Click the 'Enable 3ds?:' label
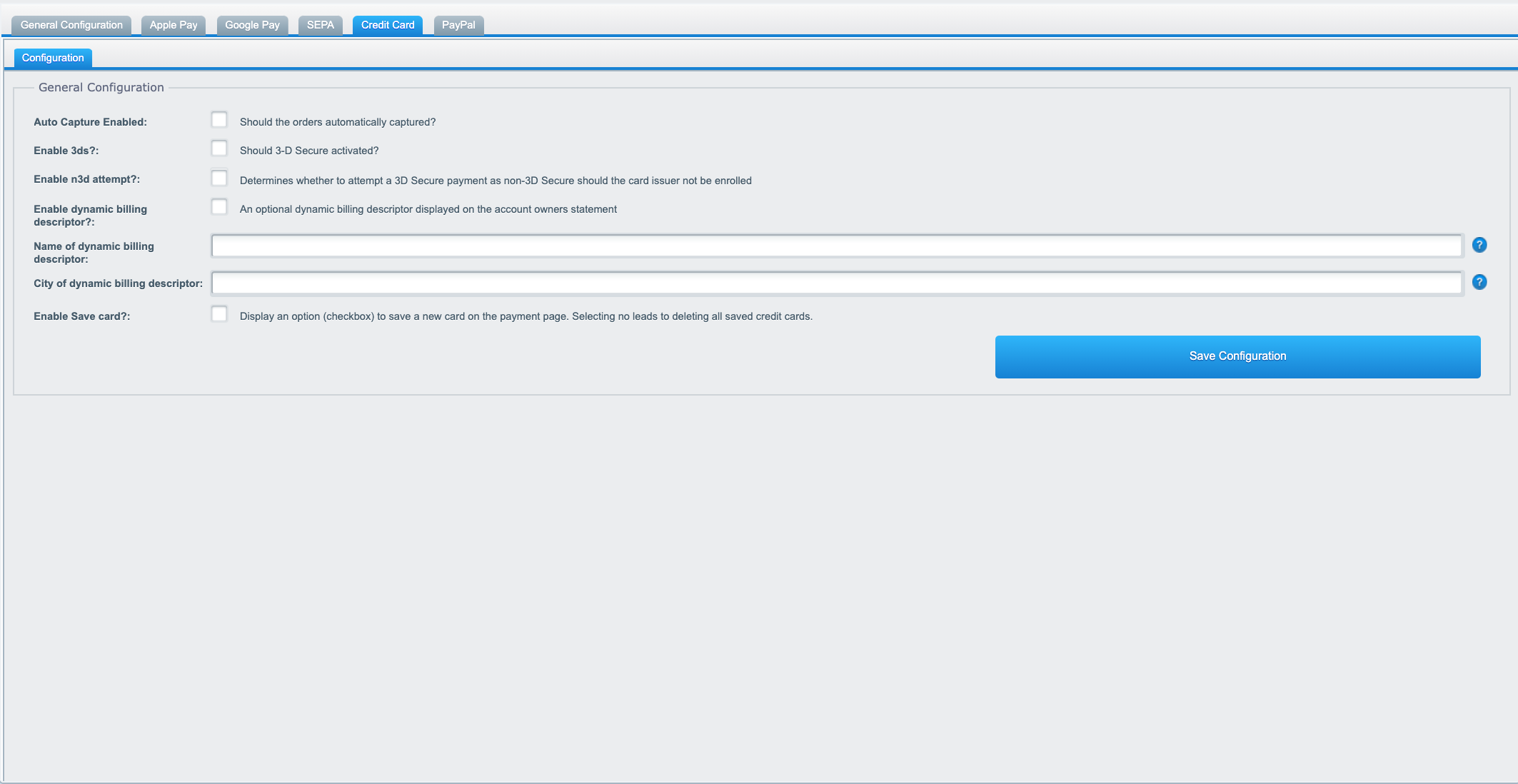Screen dimensions: 1518x784 (x=66, y=151)
